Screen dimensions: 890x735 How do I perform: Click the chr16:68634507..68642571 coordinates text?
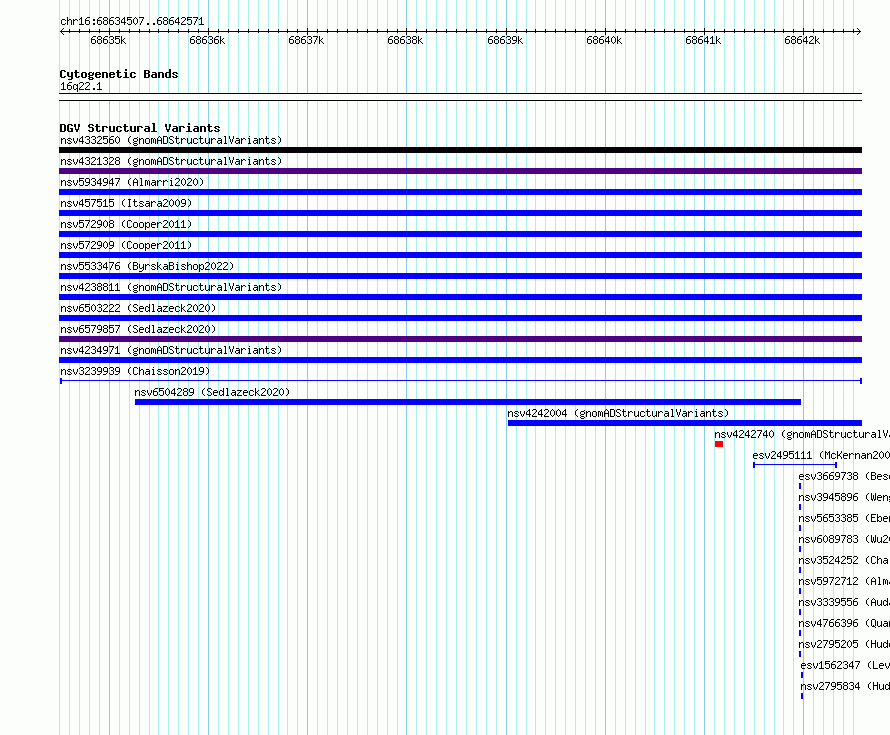coord(132,21)
